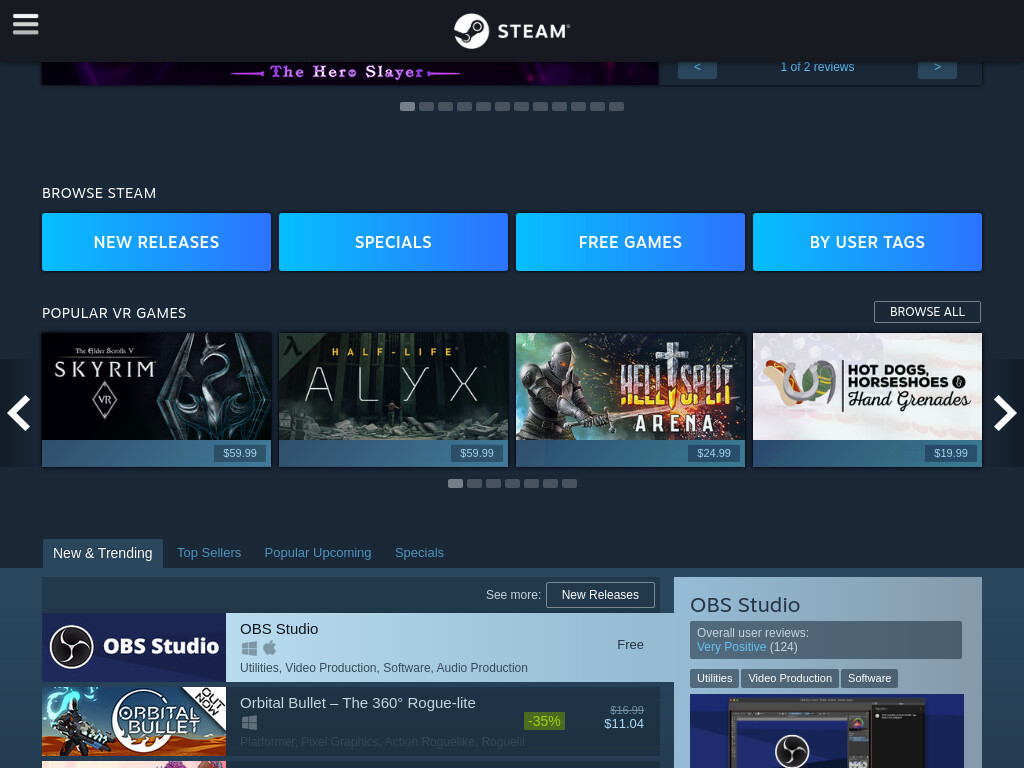Click the OBS Studio logo thumbnail
Image resolution: width=1024 pixels, height=768 pixels.
pos(134,647)
